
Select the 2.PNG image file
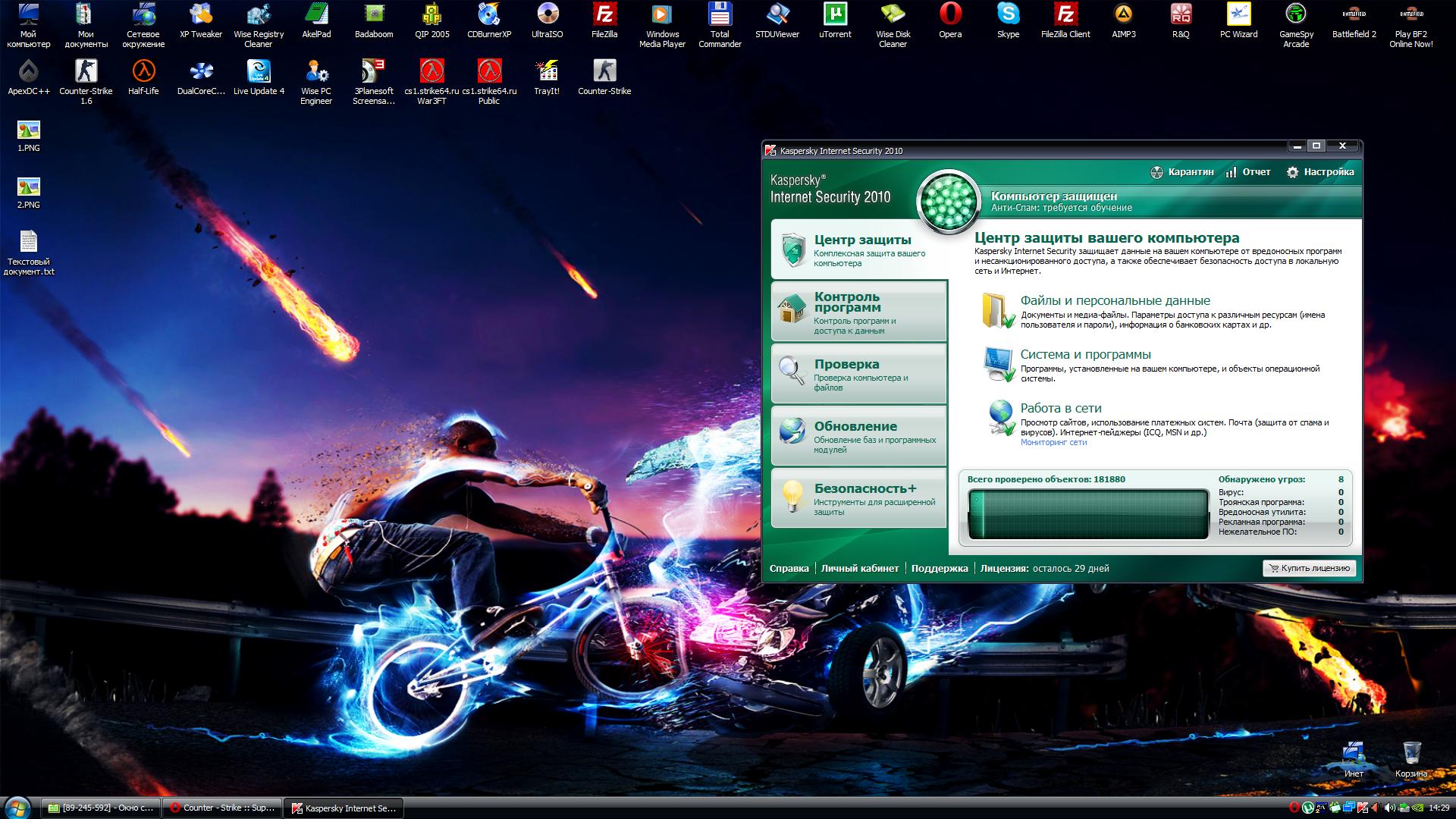[29, 192]
